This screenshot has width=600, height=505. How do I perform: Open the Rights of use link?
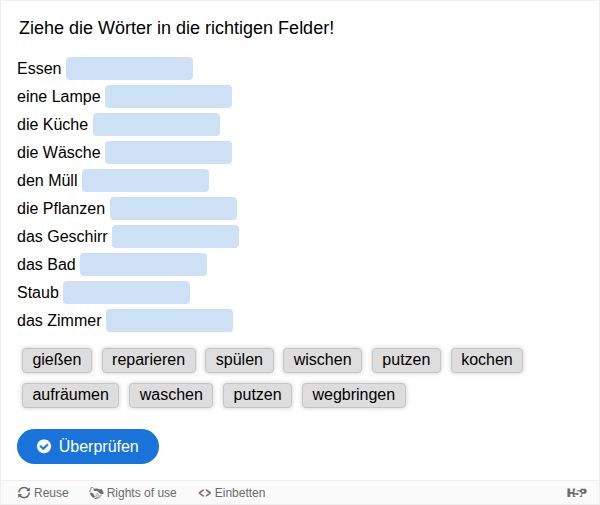[x=133, y=493]
